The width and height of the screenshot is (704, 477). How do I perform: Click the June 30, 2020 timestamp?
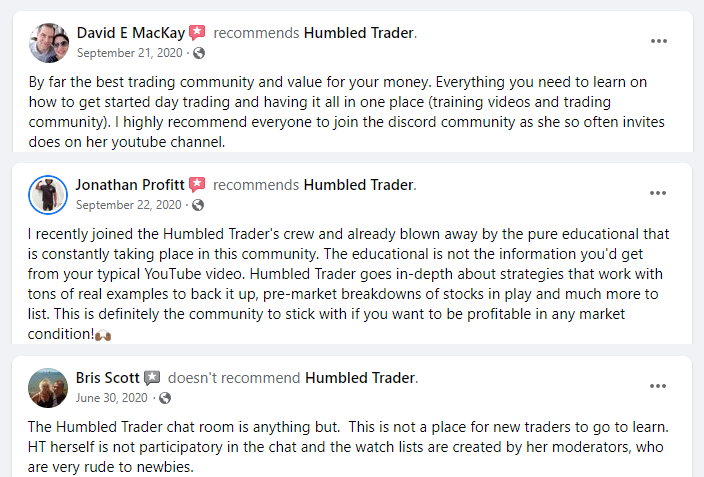point(111,398)
